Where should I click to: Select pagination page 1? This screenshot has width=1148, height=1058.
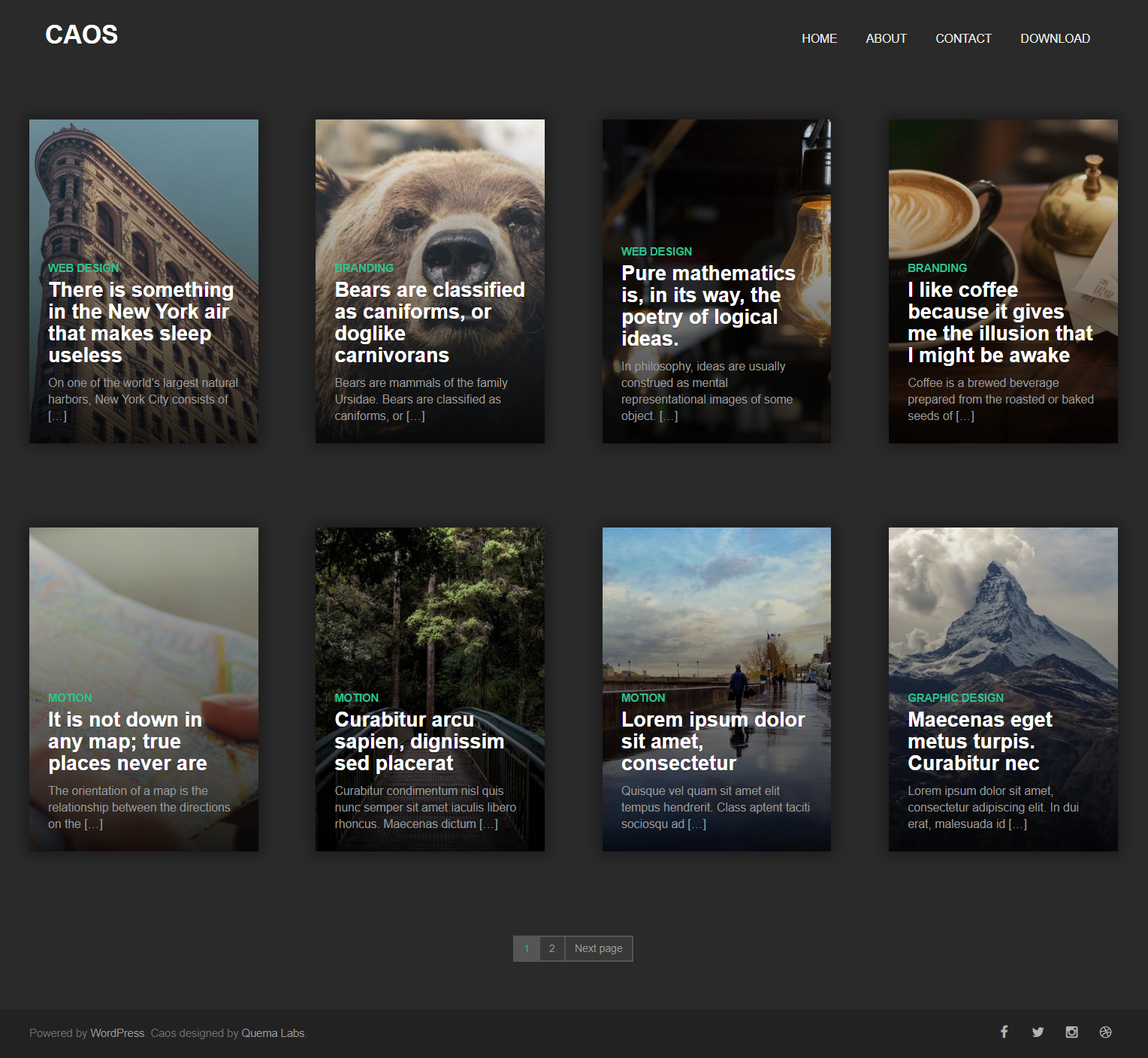tap(527, 948)
